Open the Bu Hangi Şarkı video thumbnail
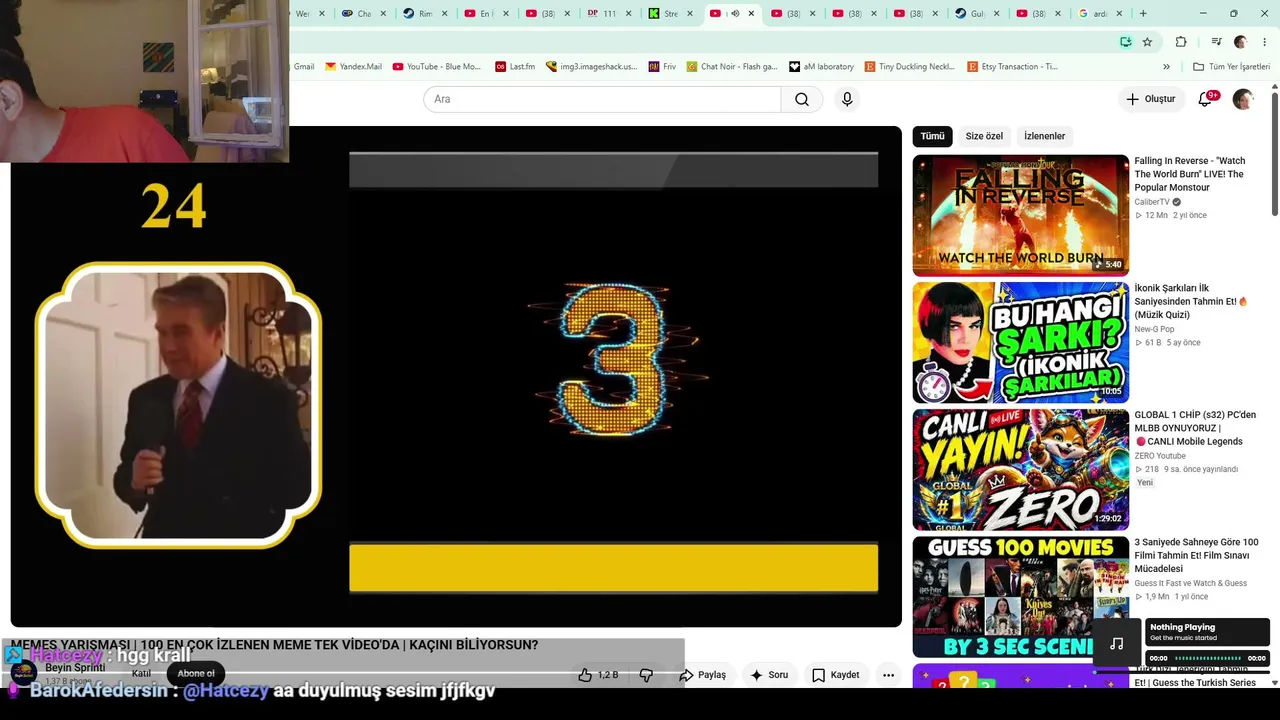 [1021, 343]
